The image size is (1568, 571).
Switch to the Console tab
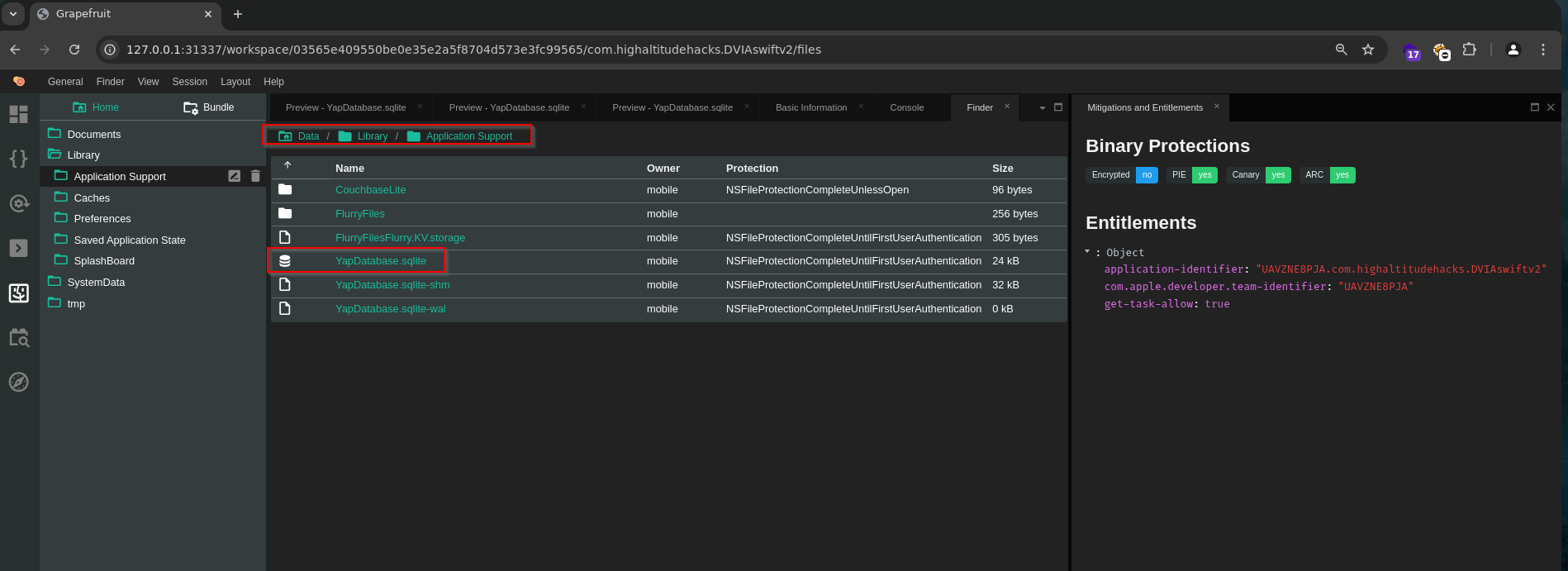pos(907,107)
